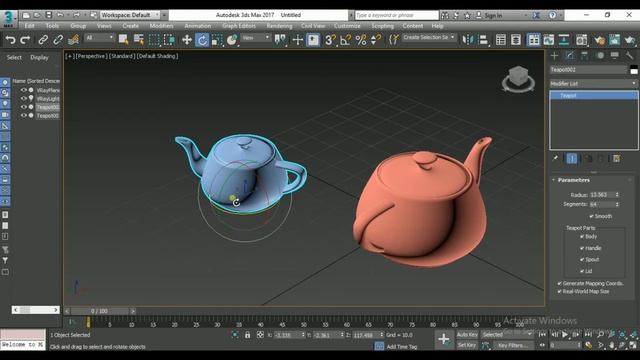
Task: Click the Radius spinner arrows
Action: click(617, 195)
